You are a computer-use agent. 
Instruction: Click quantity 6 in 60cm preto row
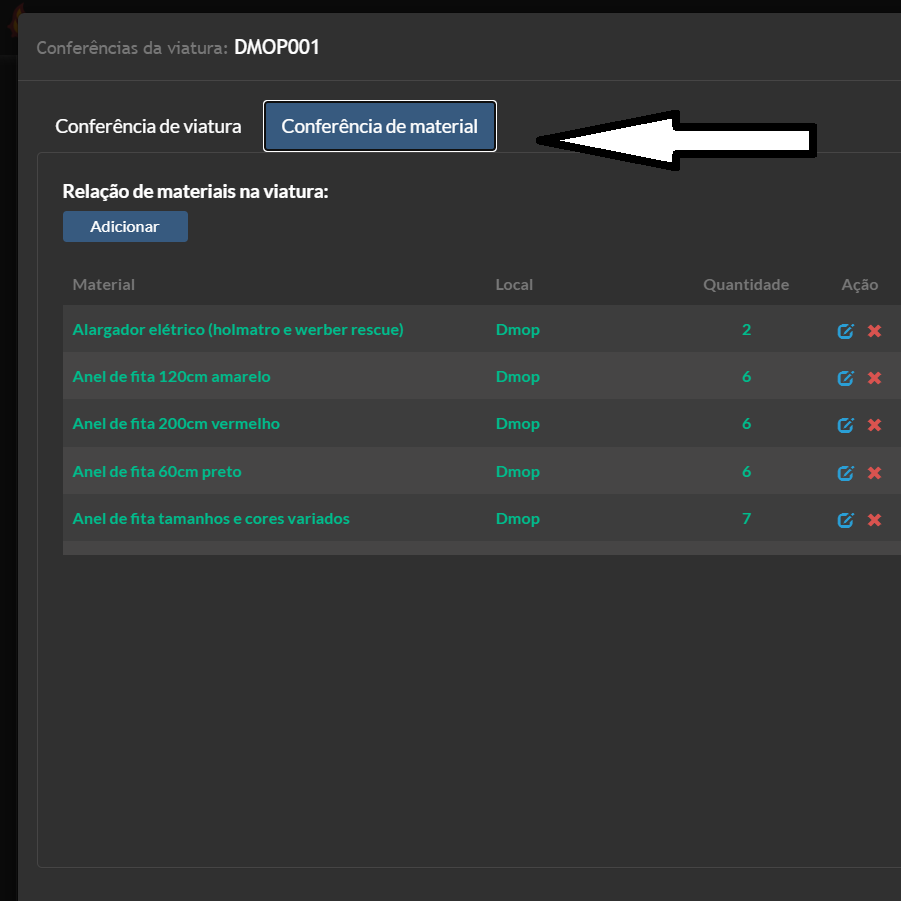(746, 471)
